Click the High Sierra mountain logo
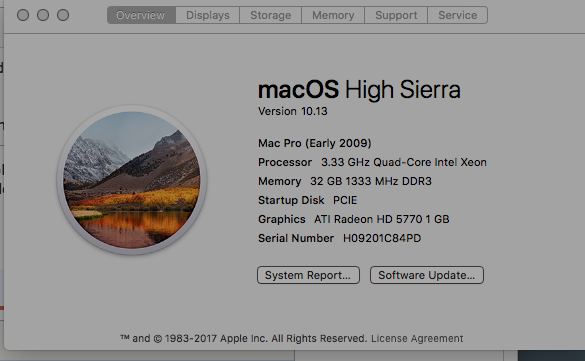 [x=132, y=180]
